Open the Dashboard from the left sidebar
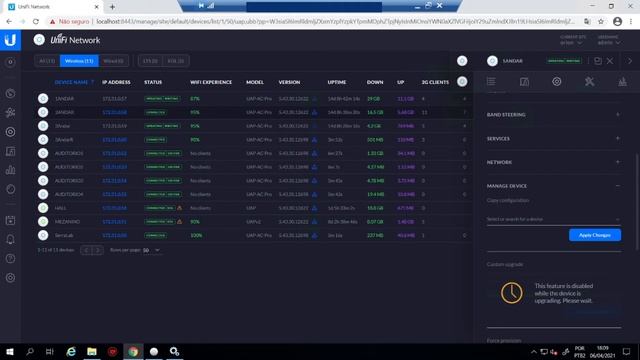 11,93
